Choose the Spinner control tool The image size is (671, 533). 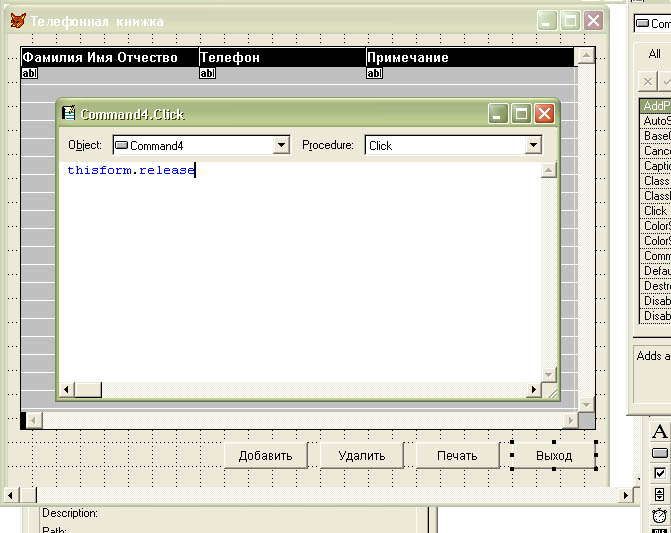660,494
